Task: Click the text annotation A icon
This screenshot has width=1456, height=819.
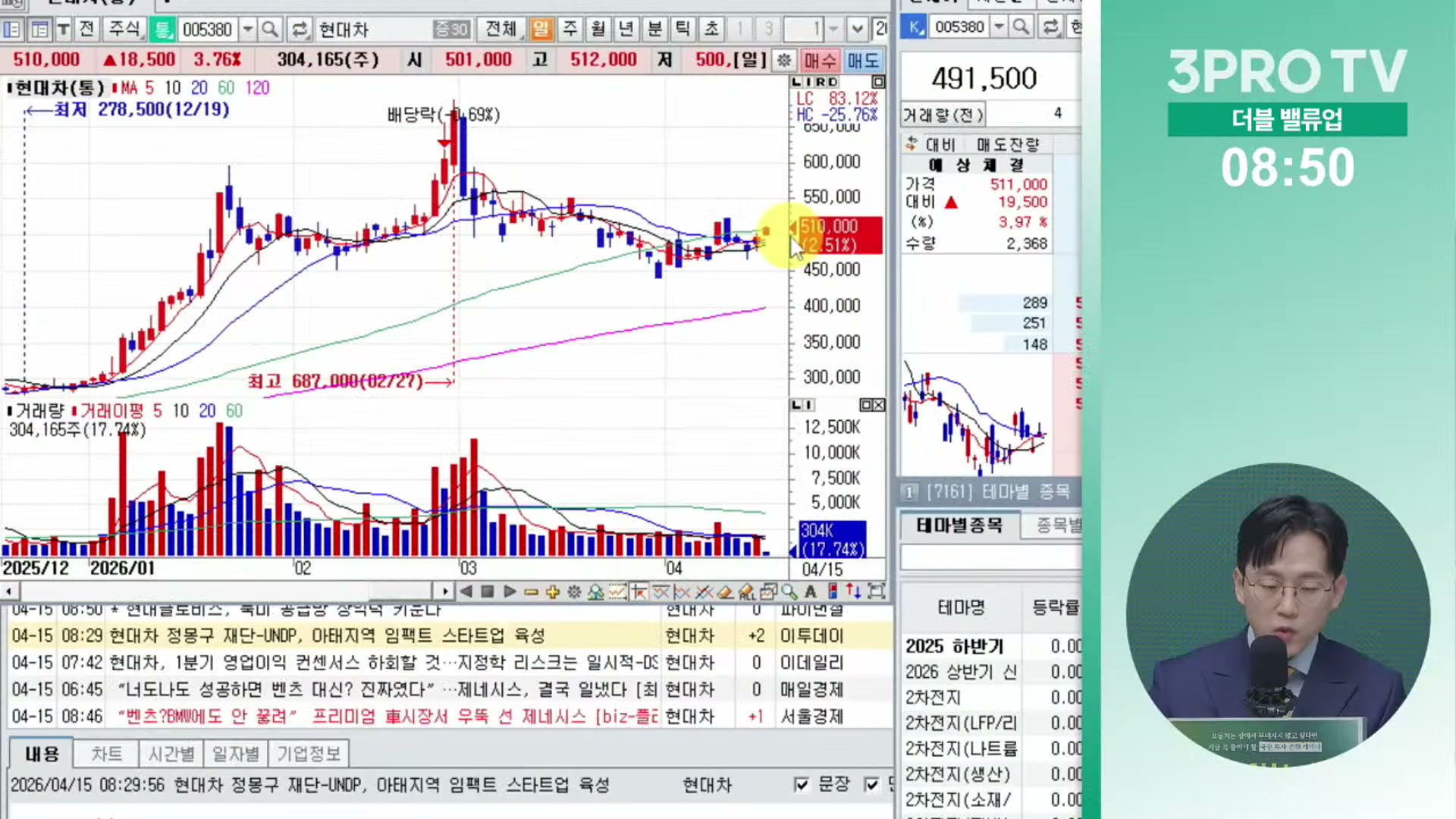Action: pyautogui.click(x=811, y=591)
